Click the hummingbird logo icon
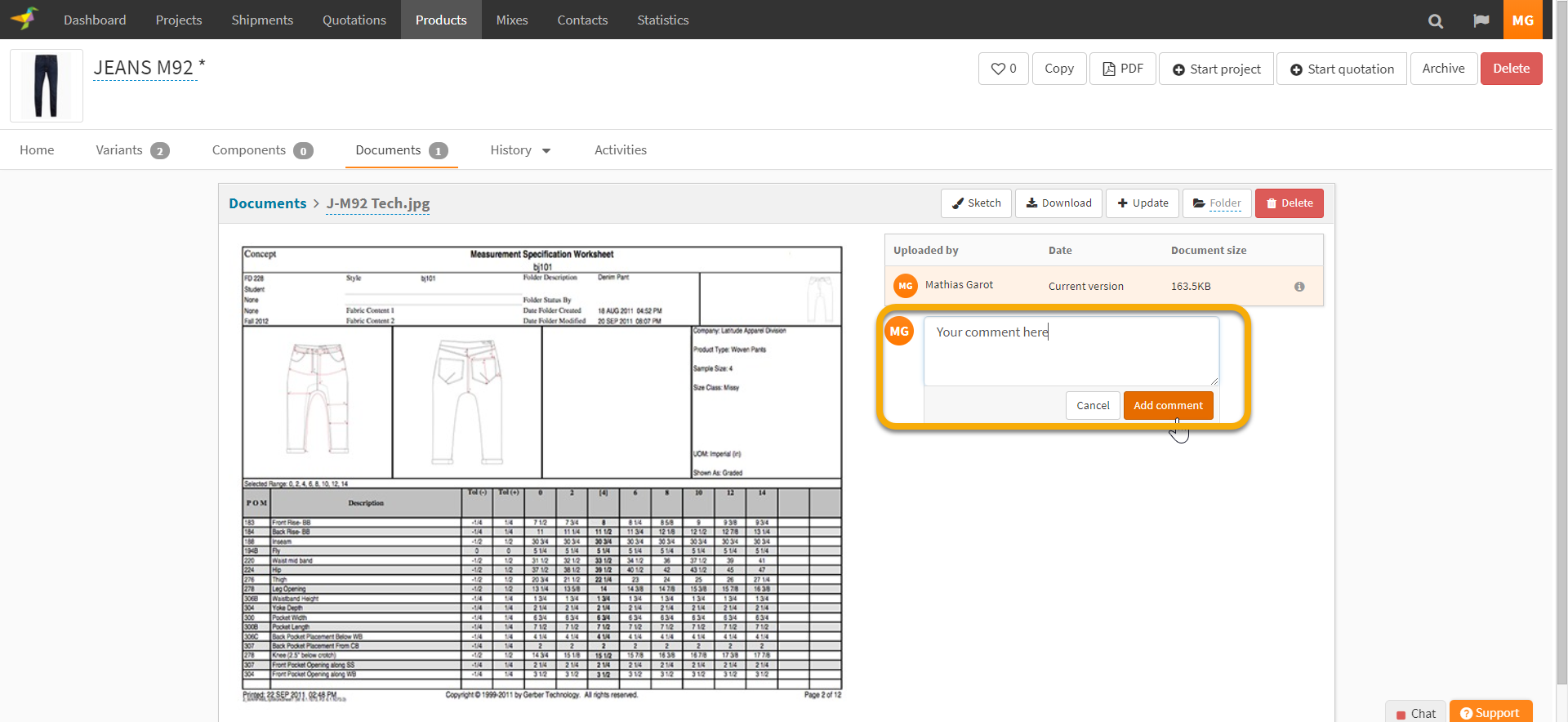 (x=24, y=19)
